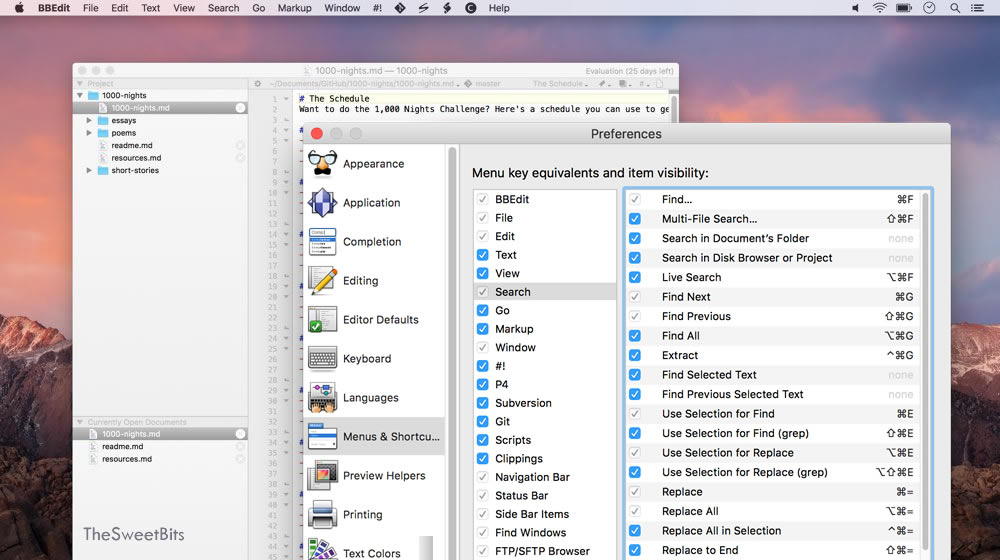Open the clock icon in menu bar
Screen dimensions: 1000x560
929,8
